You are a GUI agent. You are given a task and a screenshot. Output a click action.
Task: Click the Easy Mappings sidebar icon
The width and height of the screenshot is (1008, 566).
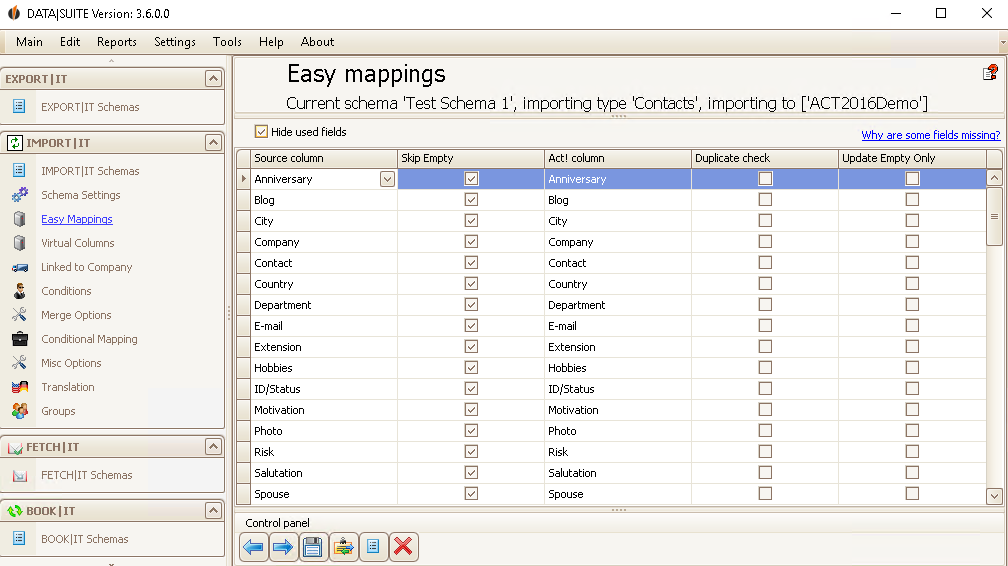20,219
